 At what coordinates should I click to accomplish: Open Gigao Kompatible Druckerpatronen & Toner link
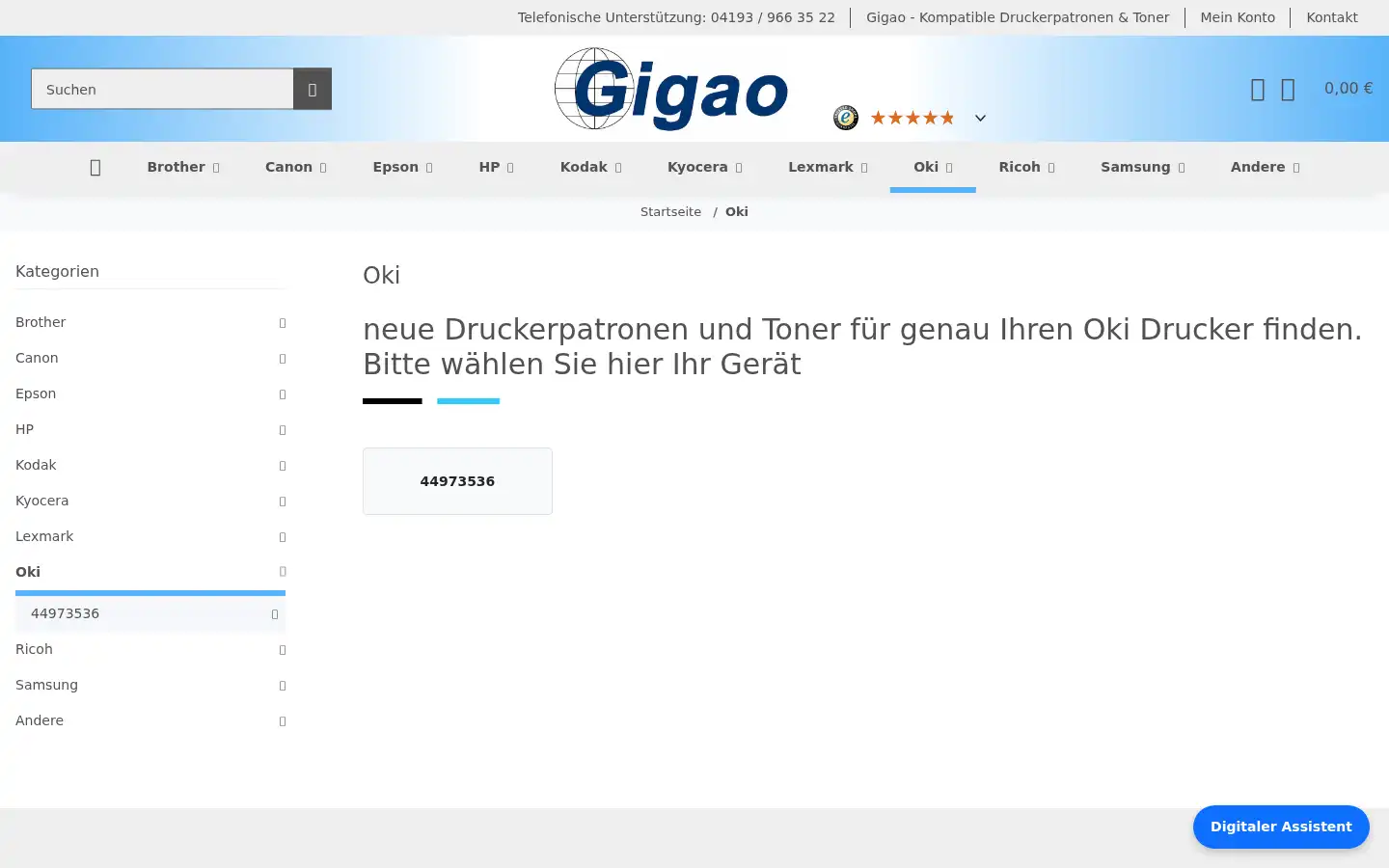1018,17
